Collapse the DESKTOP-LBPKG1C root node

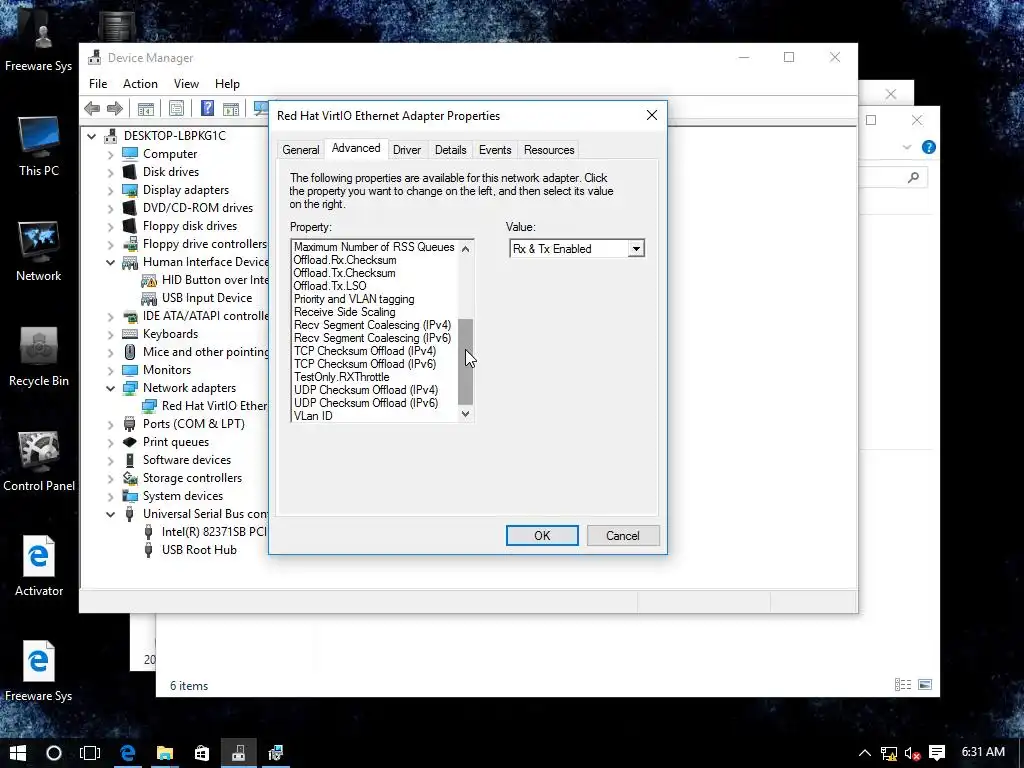[91, 136]
